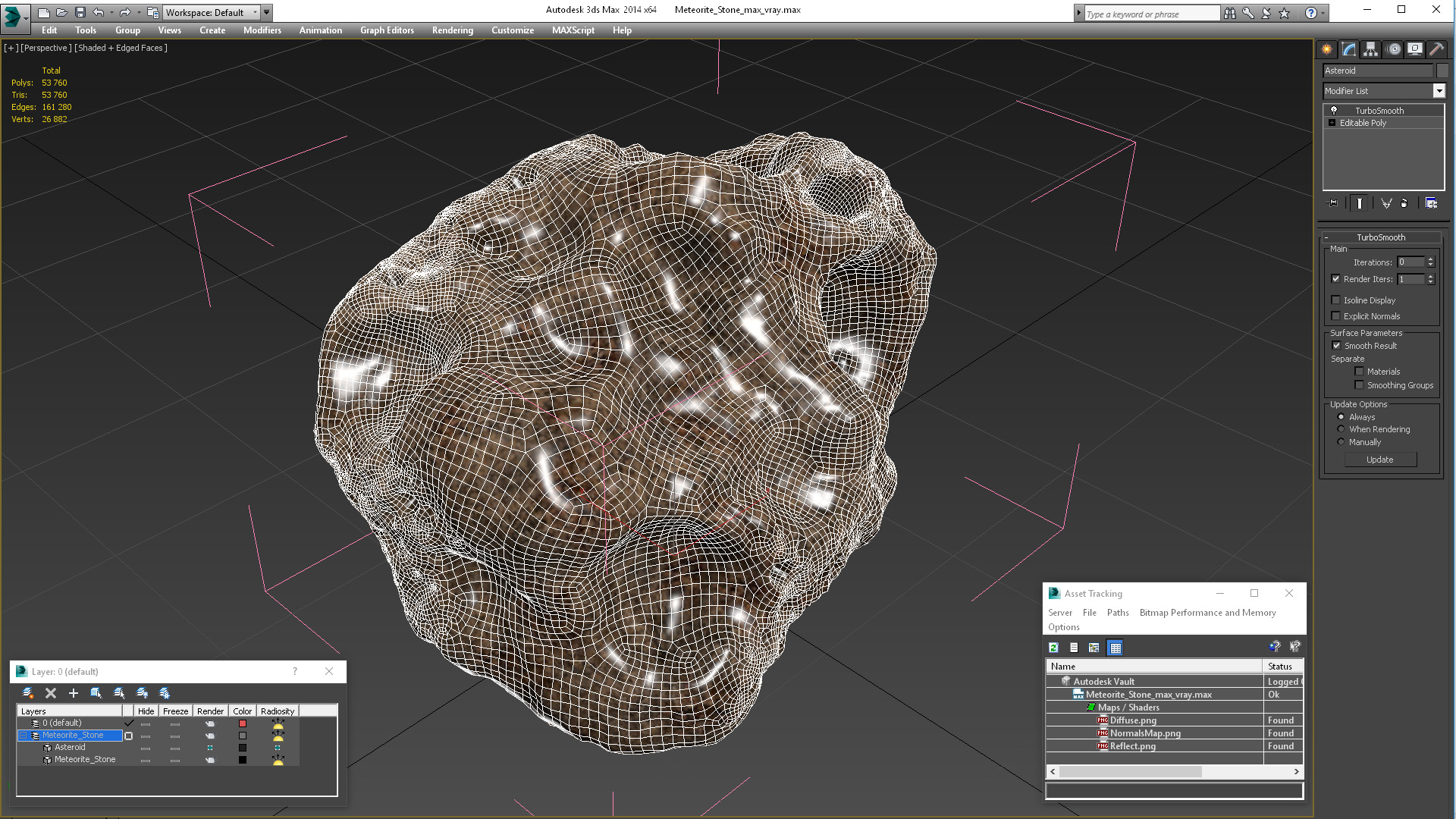Click the Update button
Image resolution: width=1456 pixels, height=819 pixels.
tap(1379, 460)
